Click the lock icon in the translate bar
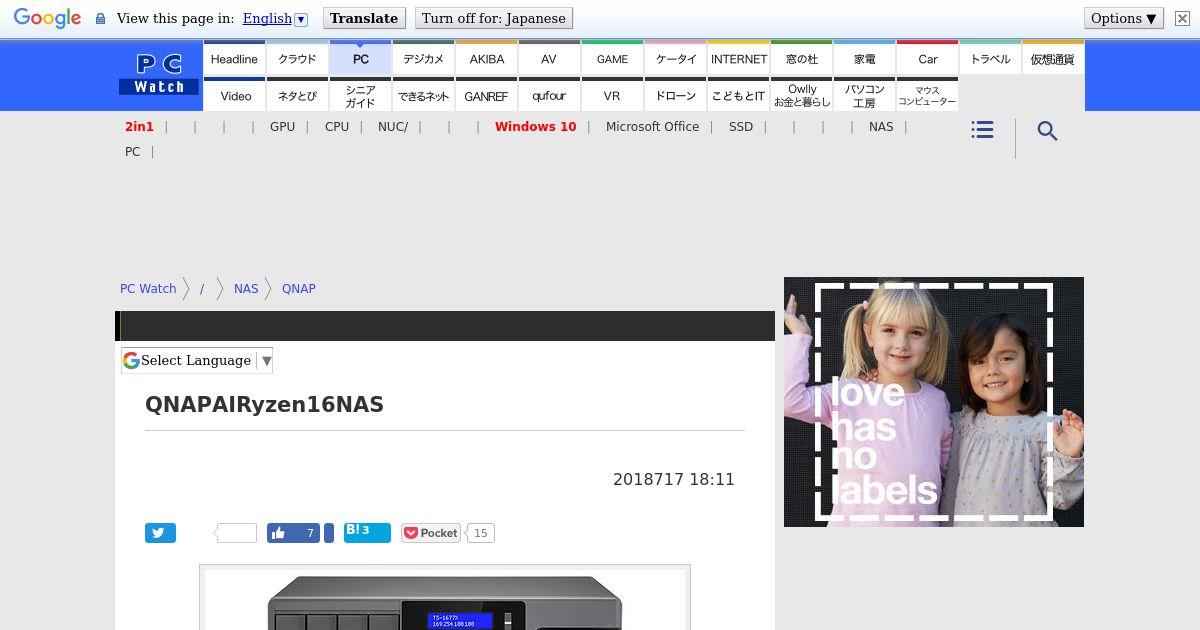Screen dimensions: 1200x630 (100, 19)
